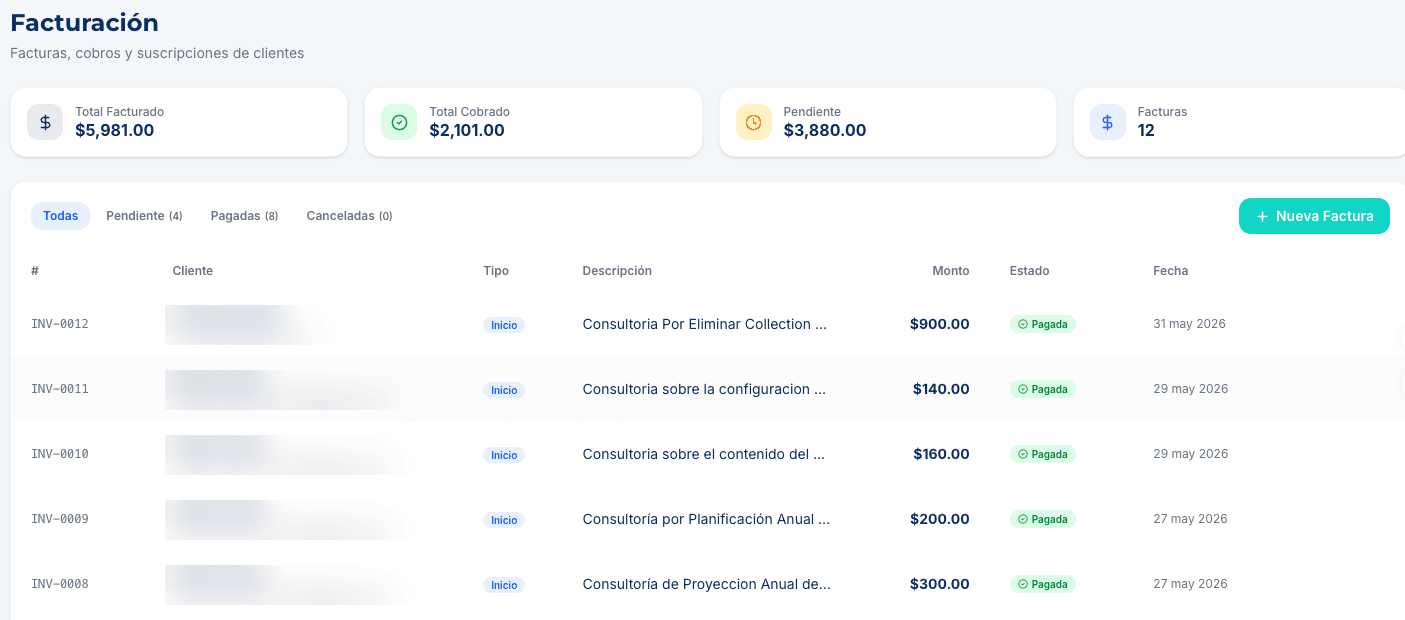Click the $900.00 amount
The width and height of the screenshot is (1405, 620).
[x=940, y=324]
